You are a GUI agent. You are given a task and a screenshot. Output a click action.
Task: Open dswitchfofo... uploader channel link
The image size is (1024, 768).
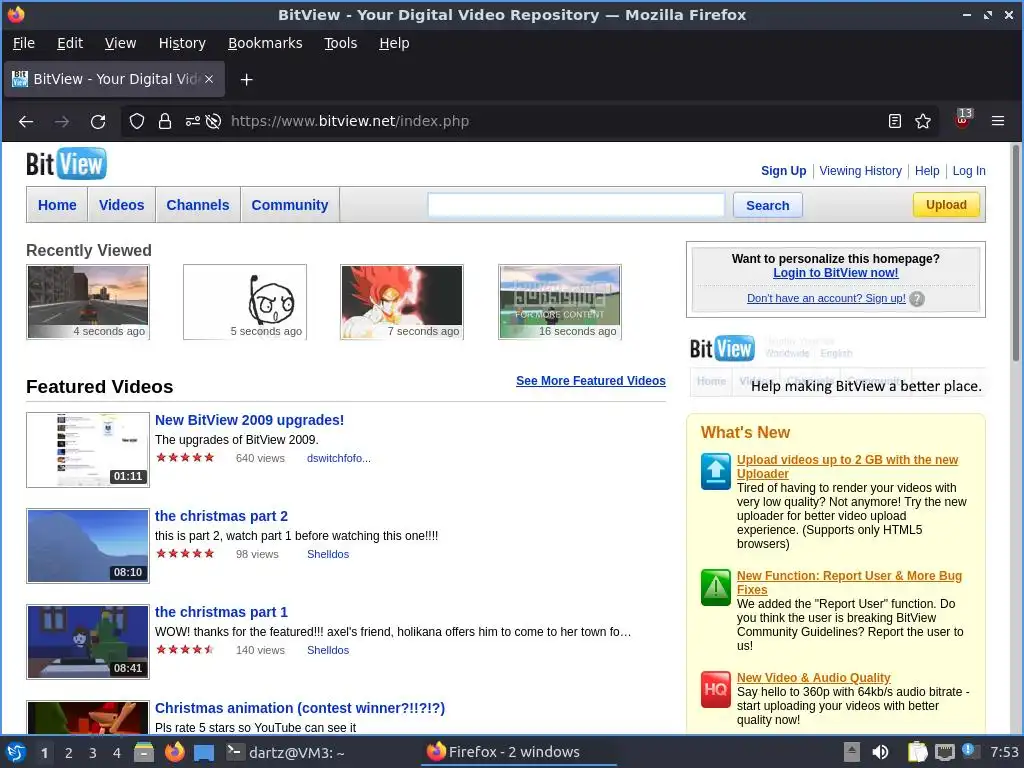coord(339,458)
